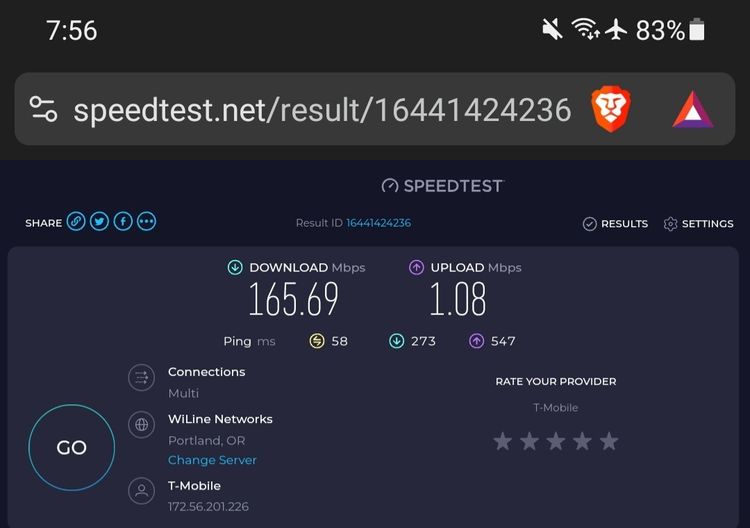Rate T-Mobile five stars
750x528 pixels.
pyautogui.click(x=609, y=441)
